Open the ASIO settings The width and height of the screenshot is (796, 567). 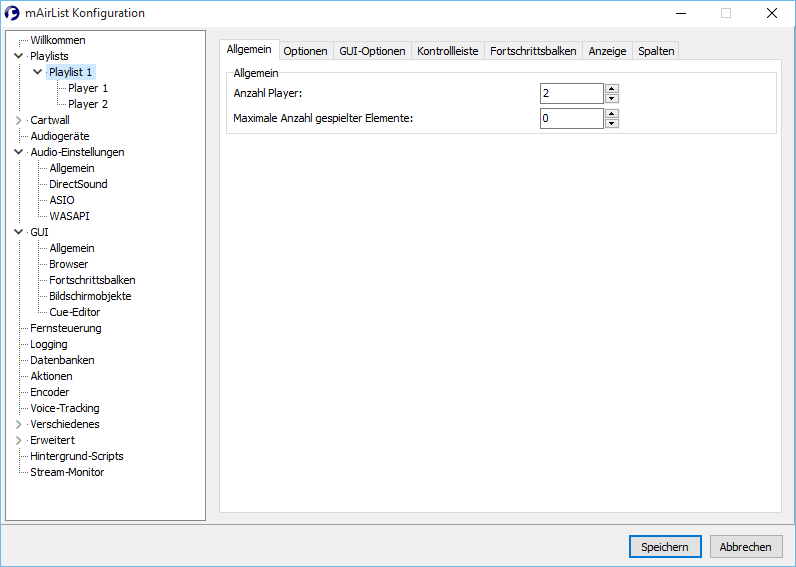coord(61,200)
